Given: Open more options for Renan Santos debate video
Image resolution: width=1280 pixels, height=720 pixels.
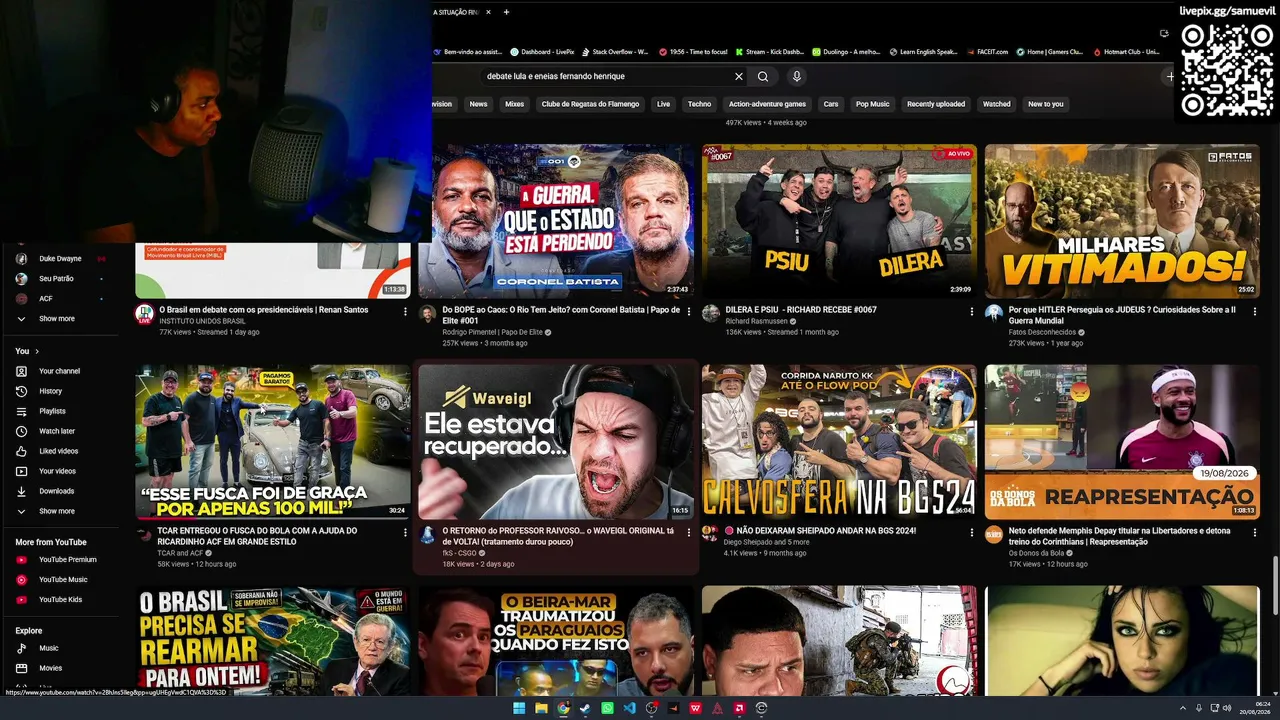Looking at the screenshot, I should pos(405,312).
